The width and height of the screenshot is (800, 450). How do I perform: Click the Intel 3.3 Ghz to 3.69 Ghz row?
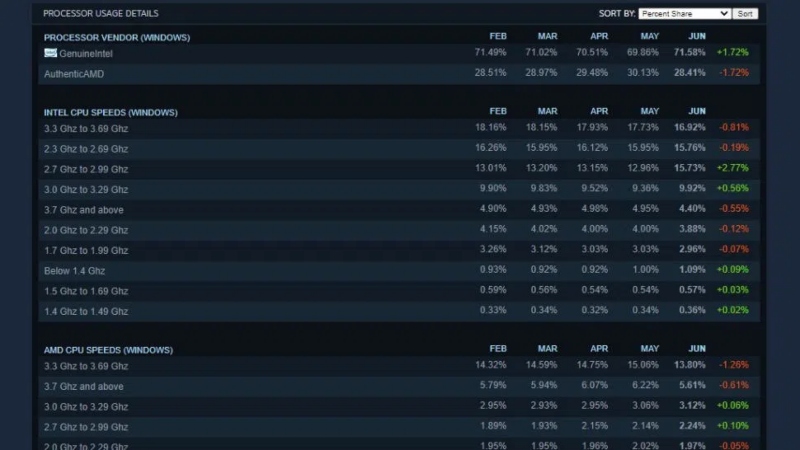point(86,128)
